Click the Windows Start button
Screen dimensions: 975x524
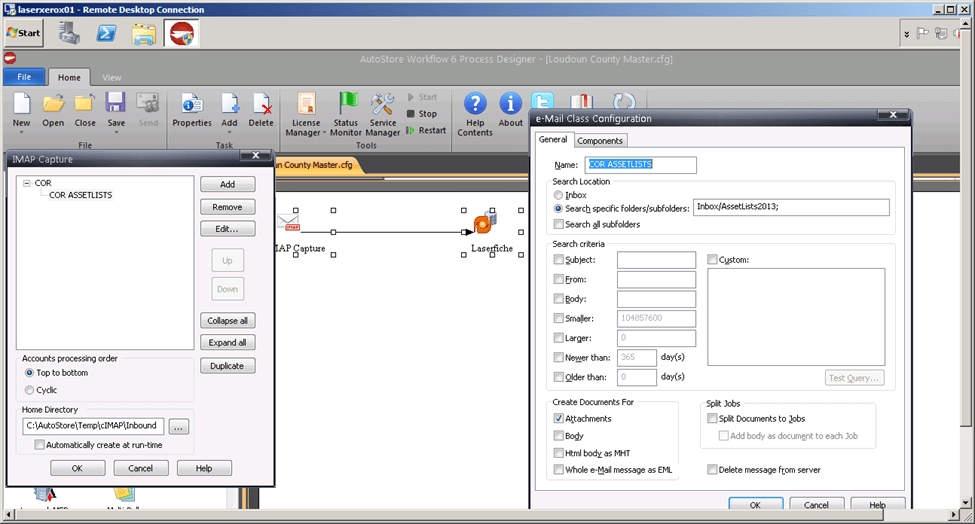point(24,33)
